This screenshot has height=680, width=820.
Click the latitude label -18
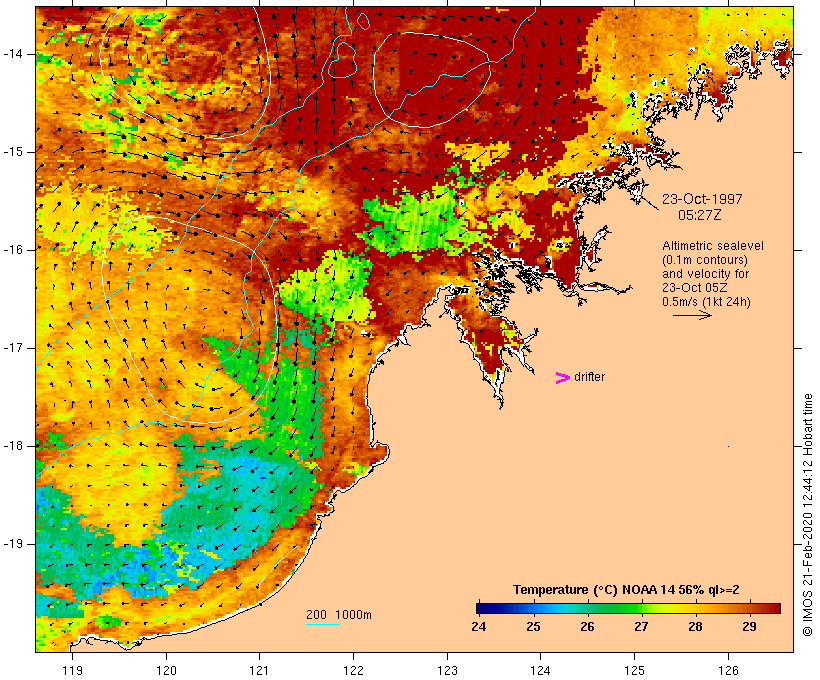point(13,446)
